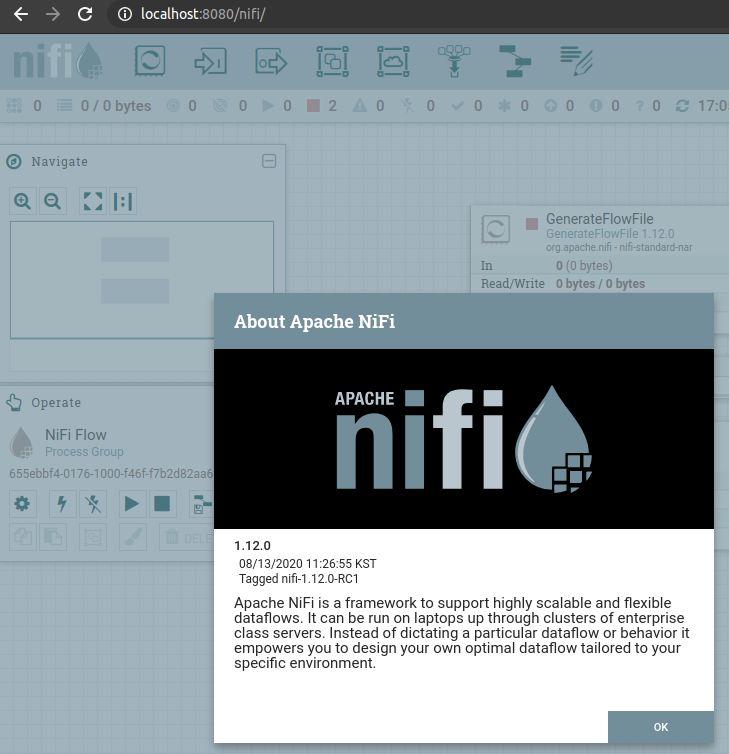729x754 pixels.
Task: Go forward in browser history
Action: coord(53,14)
